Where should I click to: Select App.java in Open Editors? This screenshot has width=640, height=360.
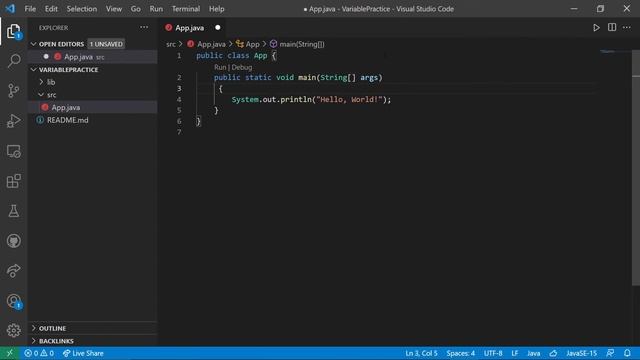93,57
